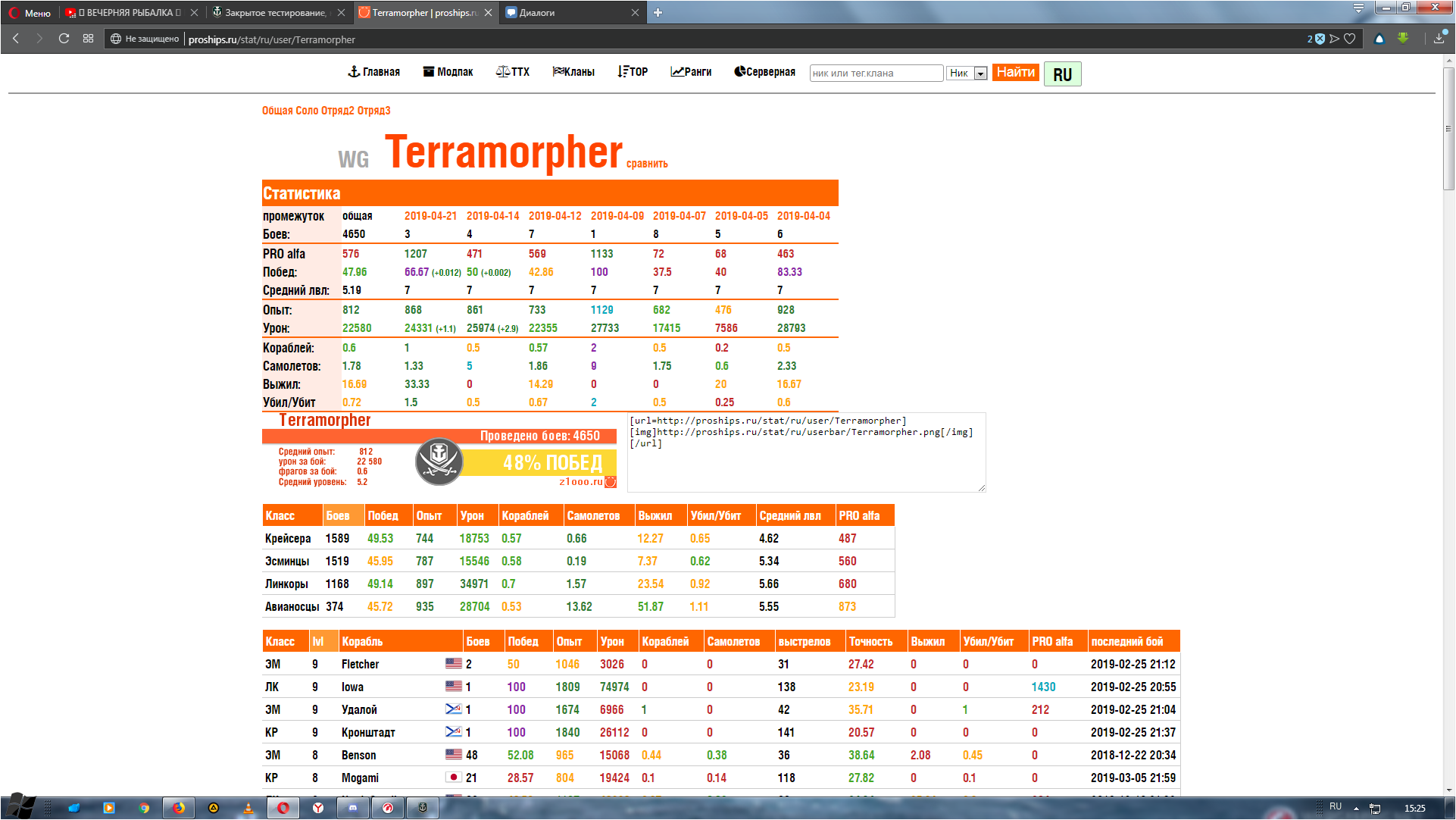Open the Windows Start button

pyautogui.click(x=20, y=806)
